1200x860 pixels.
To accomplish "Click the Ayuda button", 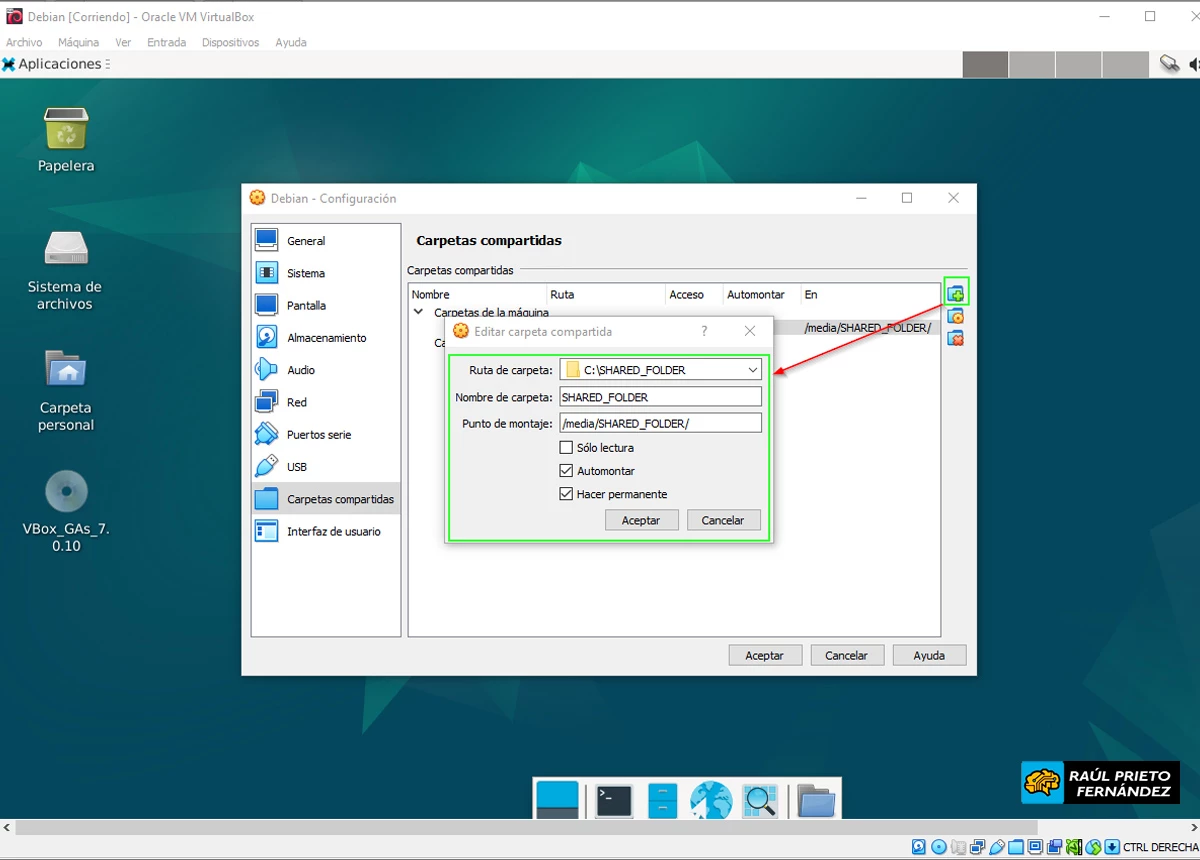I will 928,655.
